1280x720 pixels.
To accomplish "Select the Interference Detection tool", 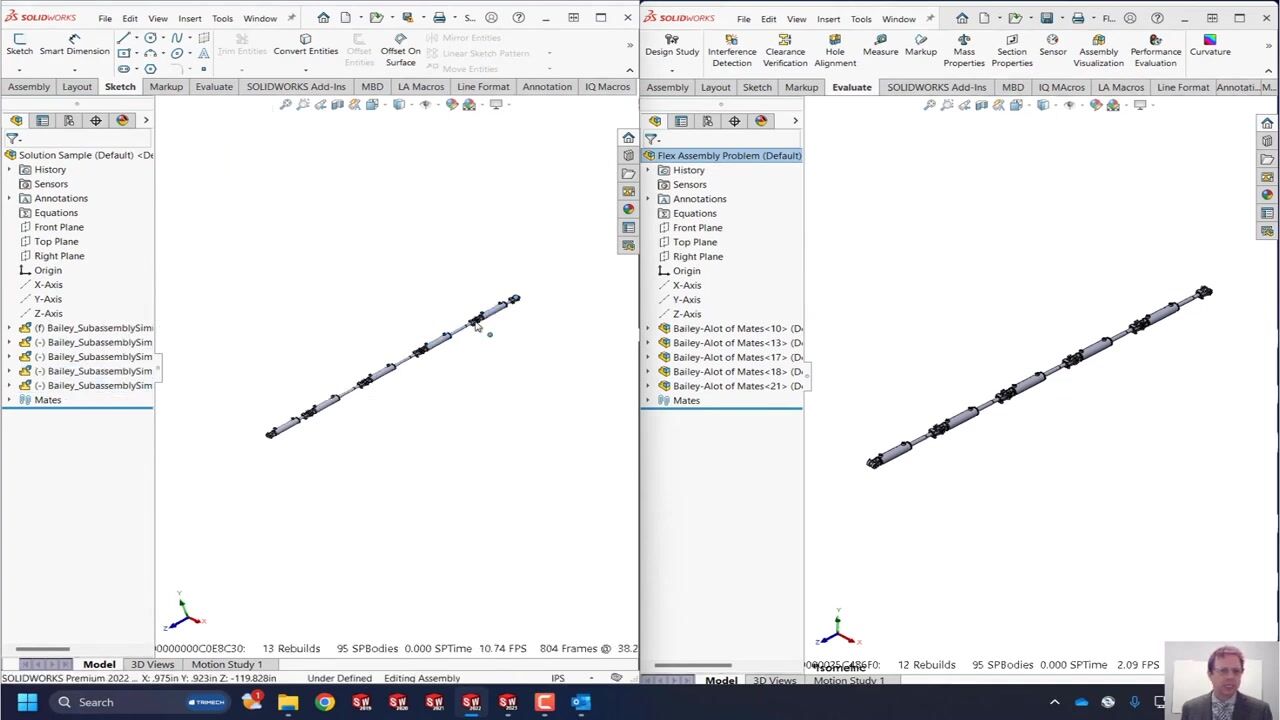I will (732, 51).
